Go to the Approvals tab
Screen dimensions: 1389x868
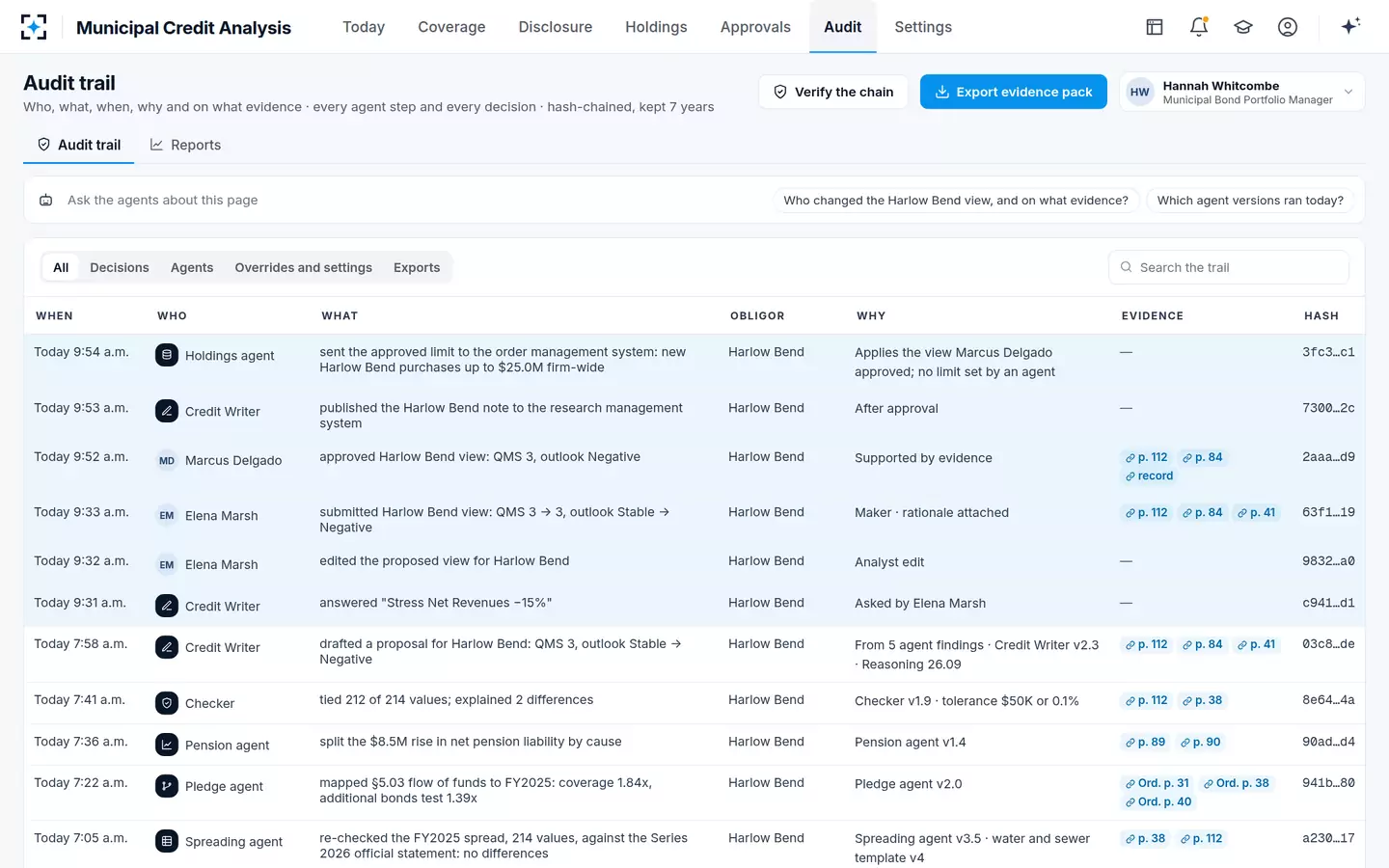coord(755,27)
